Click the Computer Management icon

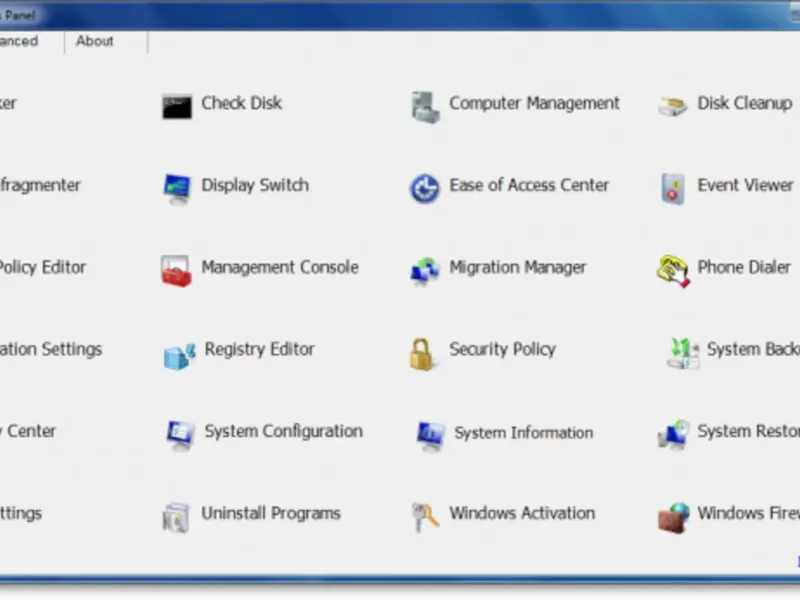click(425, 107)
